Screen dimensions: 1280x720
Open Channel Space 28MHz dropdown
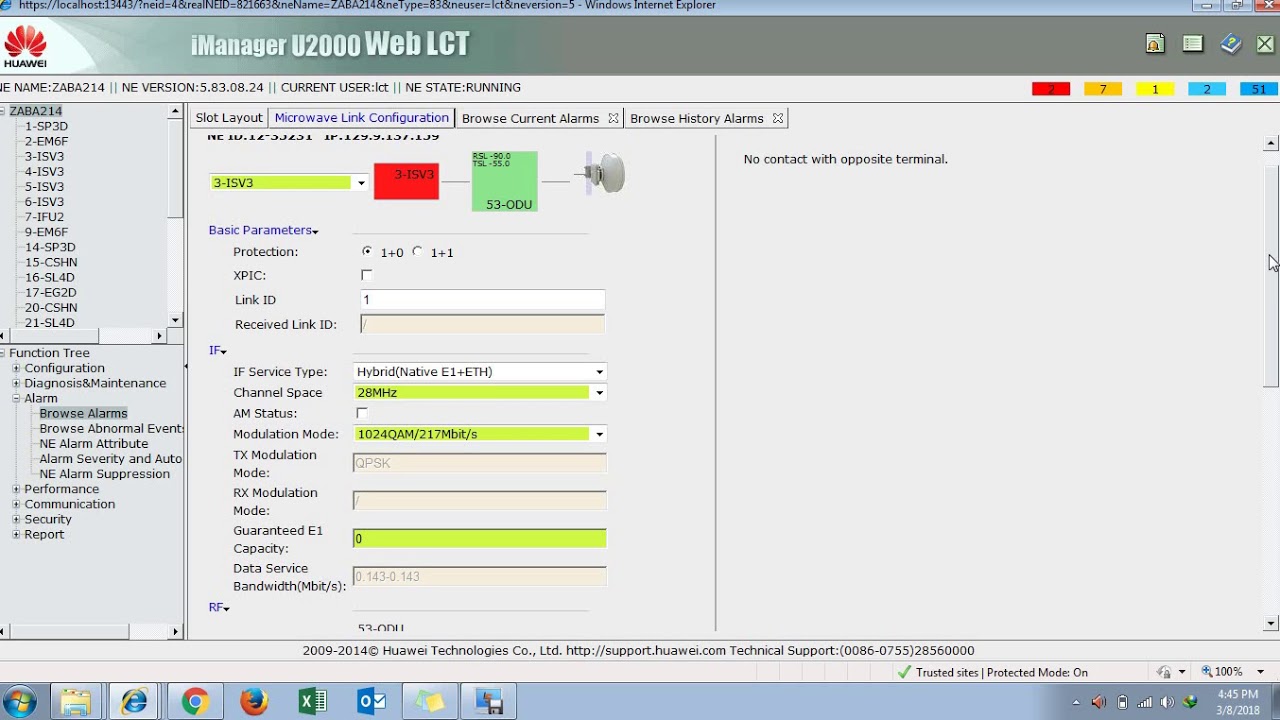pyautogui.click(x=599, y=393)
